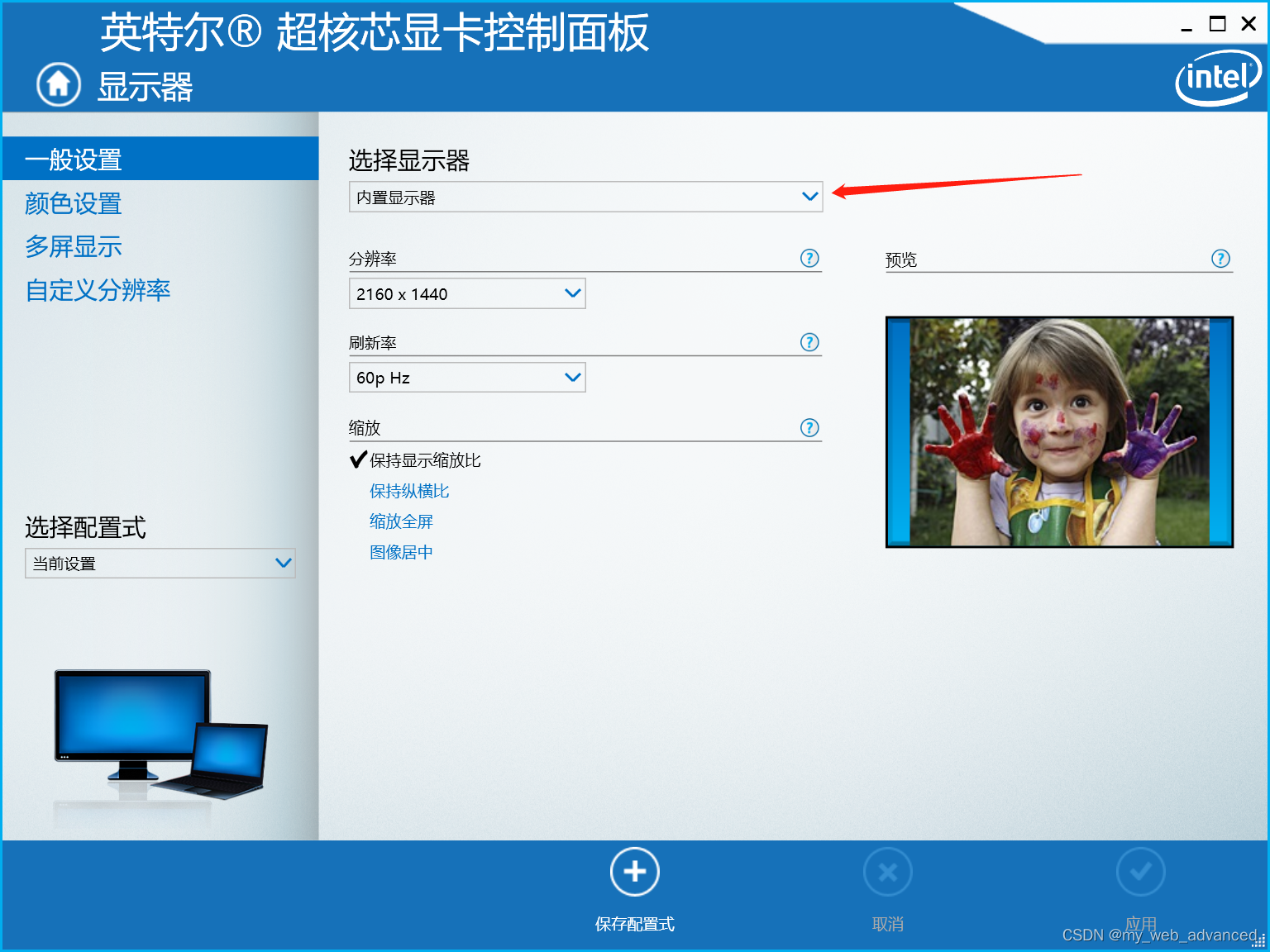Click the 预览 section label
Screen dimensions: 1270x952
click(x=901, y=259)
